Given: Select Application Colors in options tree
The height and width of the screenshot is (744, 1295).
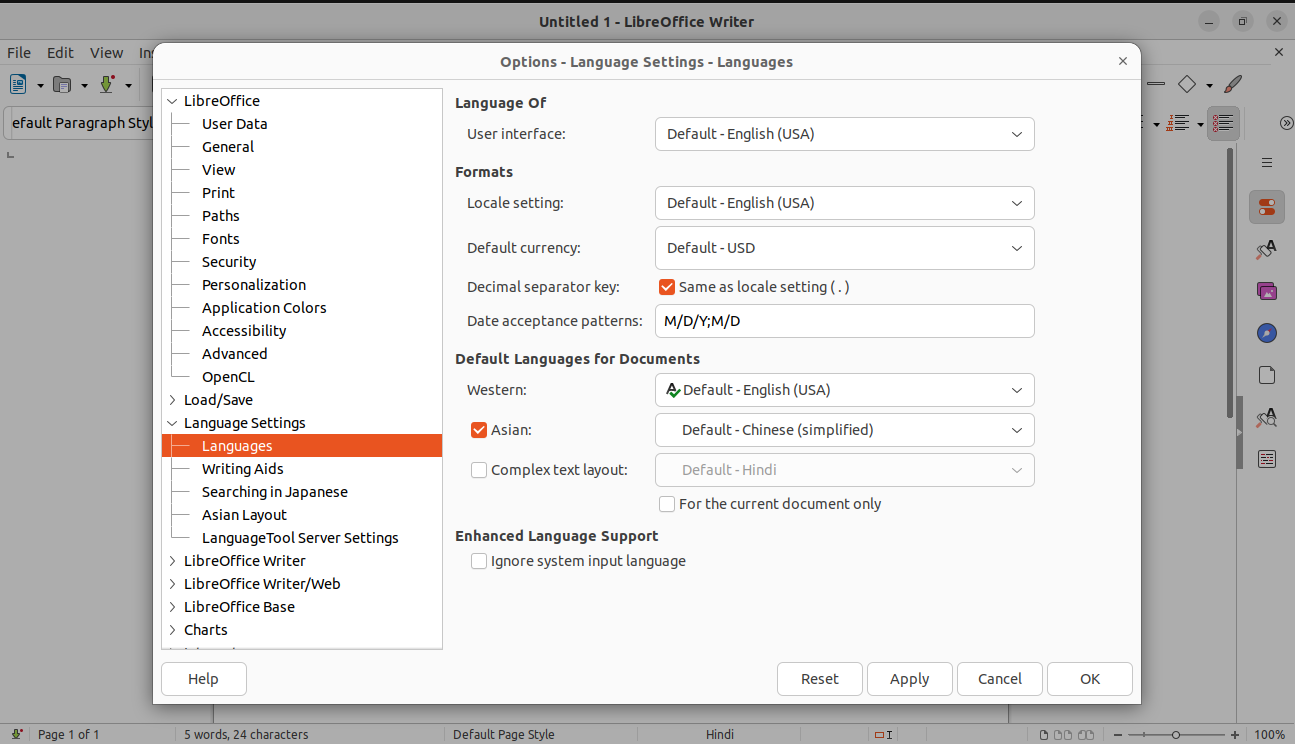Looking at the screenshot, I should point(264,308).
